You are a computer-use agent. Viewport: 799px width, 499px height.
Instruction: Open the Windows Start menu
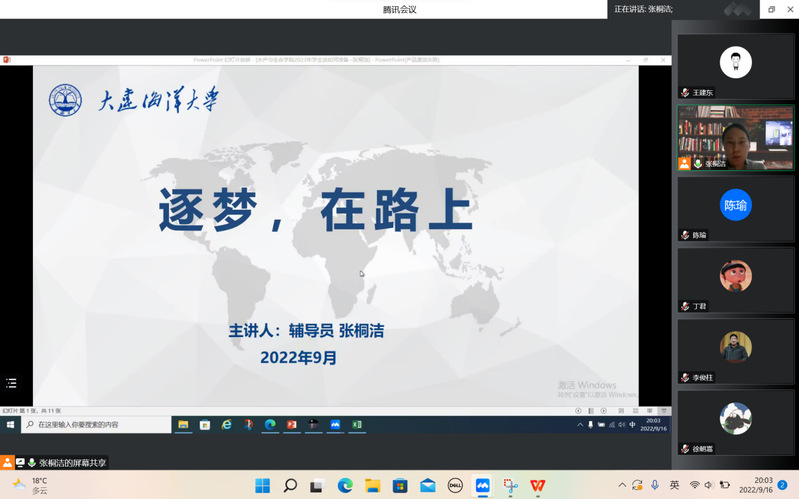tap(262, 486)
